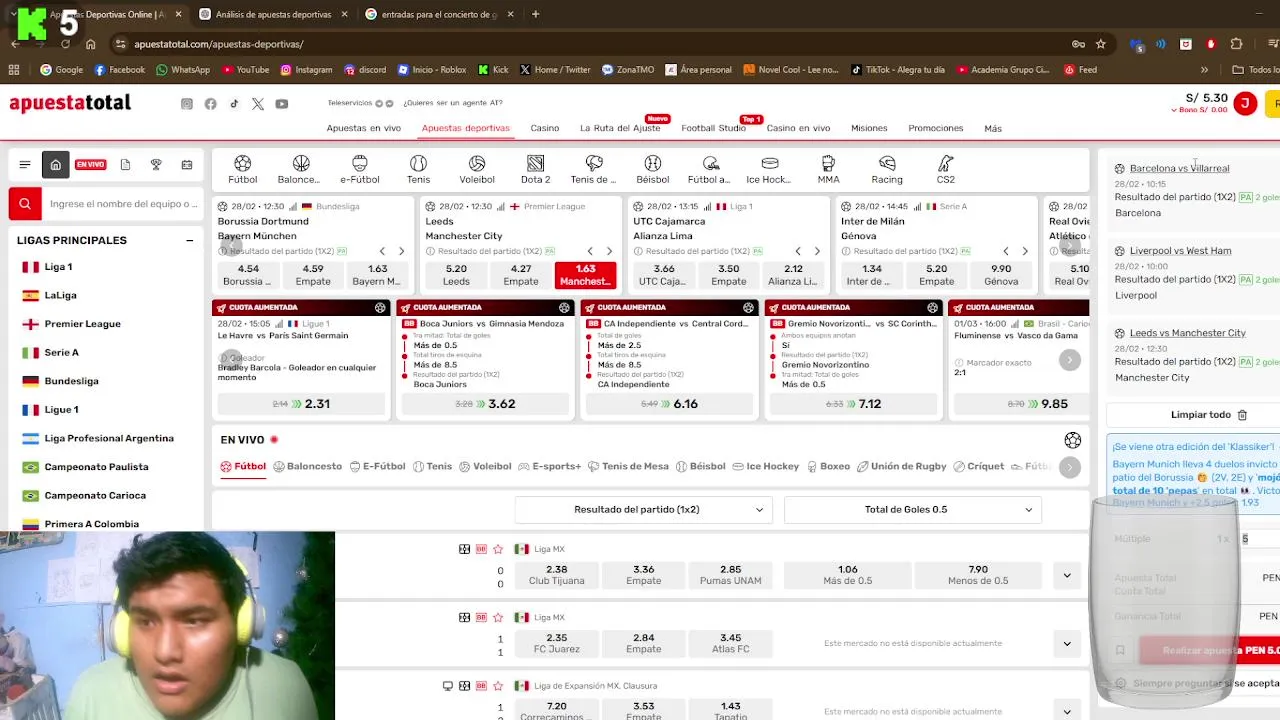Open the Barcelona vs Villarreal link in betslip
Screen dimensions: 1280x720
point(1179,168)
